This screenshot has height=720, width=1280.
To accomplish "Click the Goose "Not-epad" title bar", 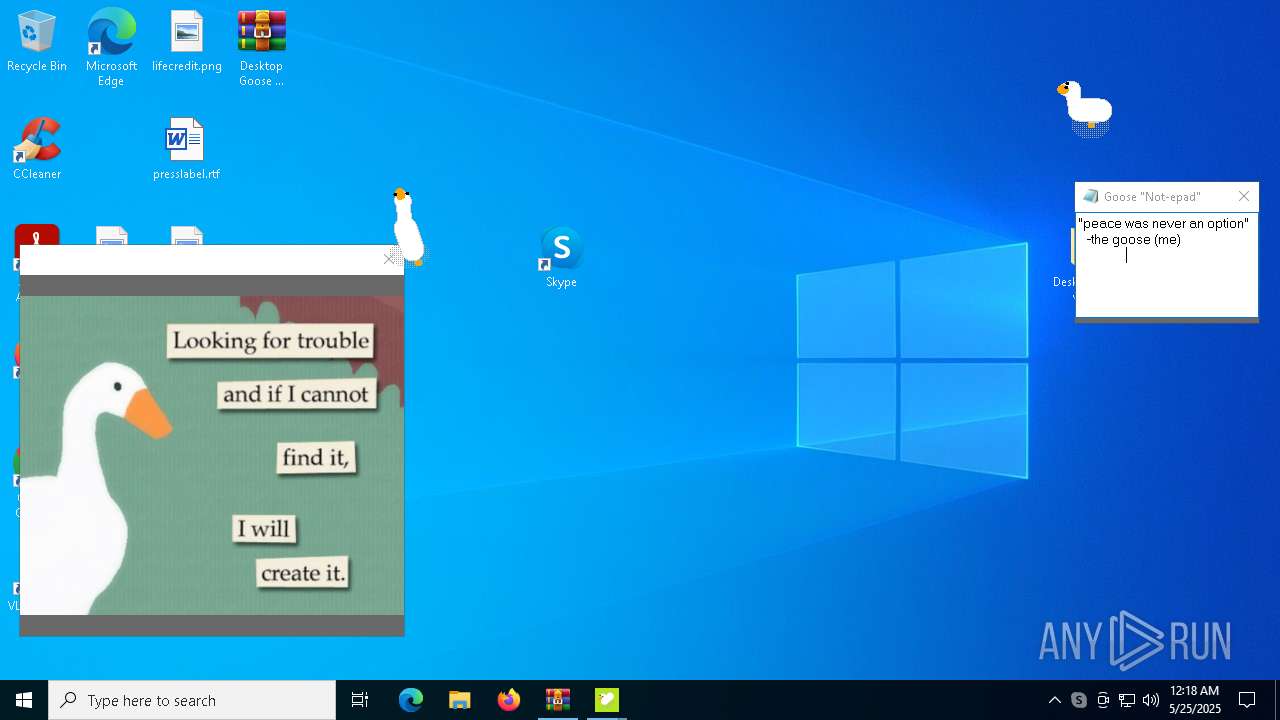I will pos(1153,196).
